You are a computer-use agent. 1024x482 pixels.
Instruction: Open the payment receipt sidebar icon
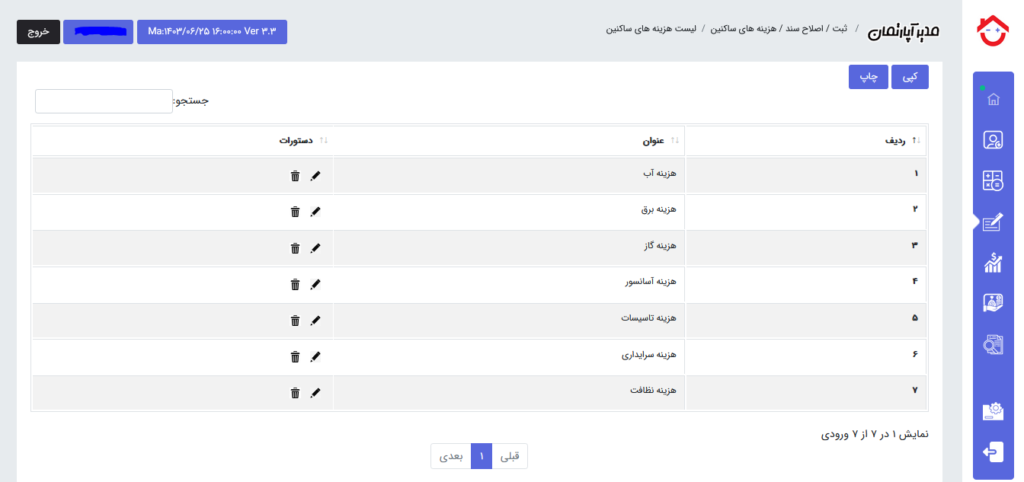(993, 303)
